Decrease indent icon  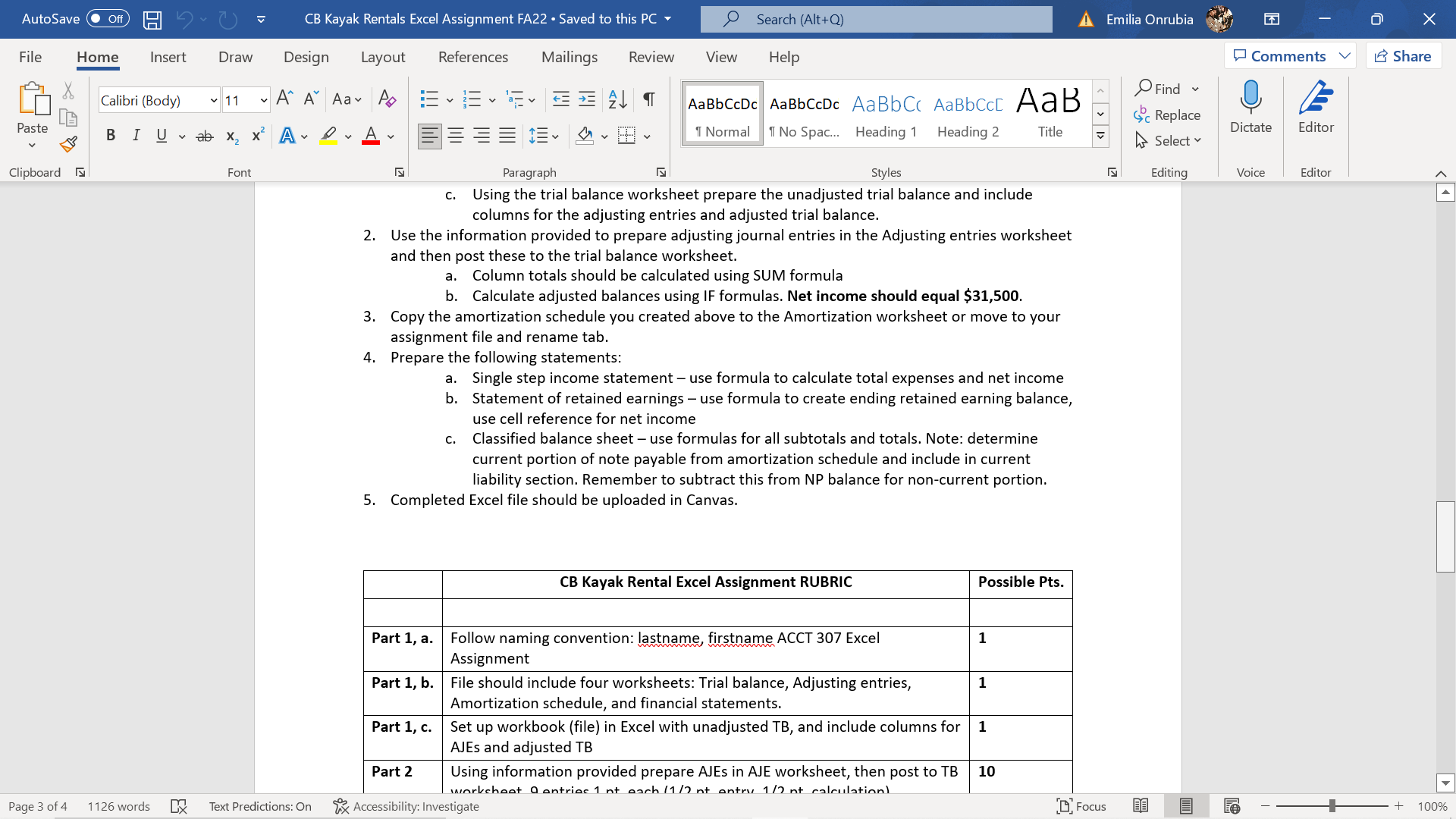click(x=561, y=99)
